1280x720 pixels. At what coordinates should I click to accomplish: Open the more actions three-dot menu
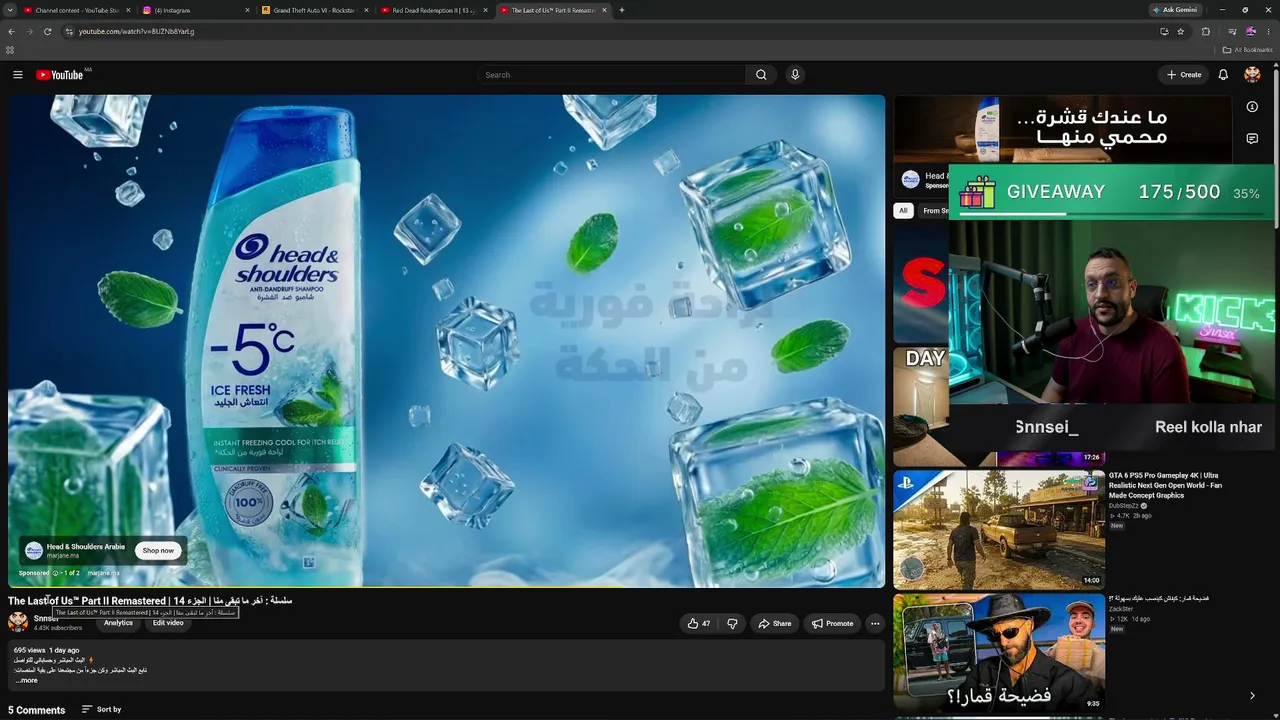coord(875,623)
